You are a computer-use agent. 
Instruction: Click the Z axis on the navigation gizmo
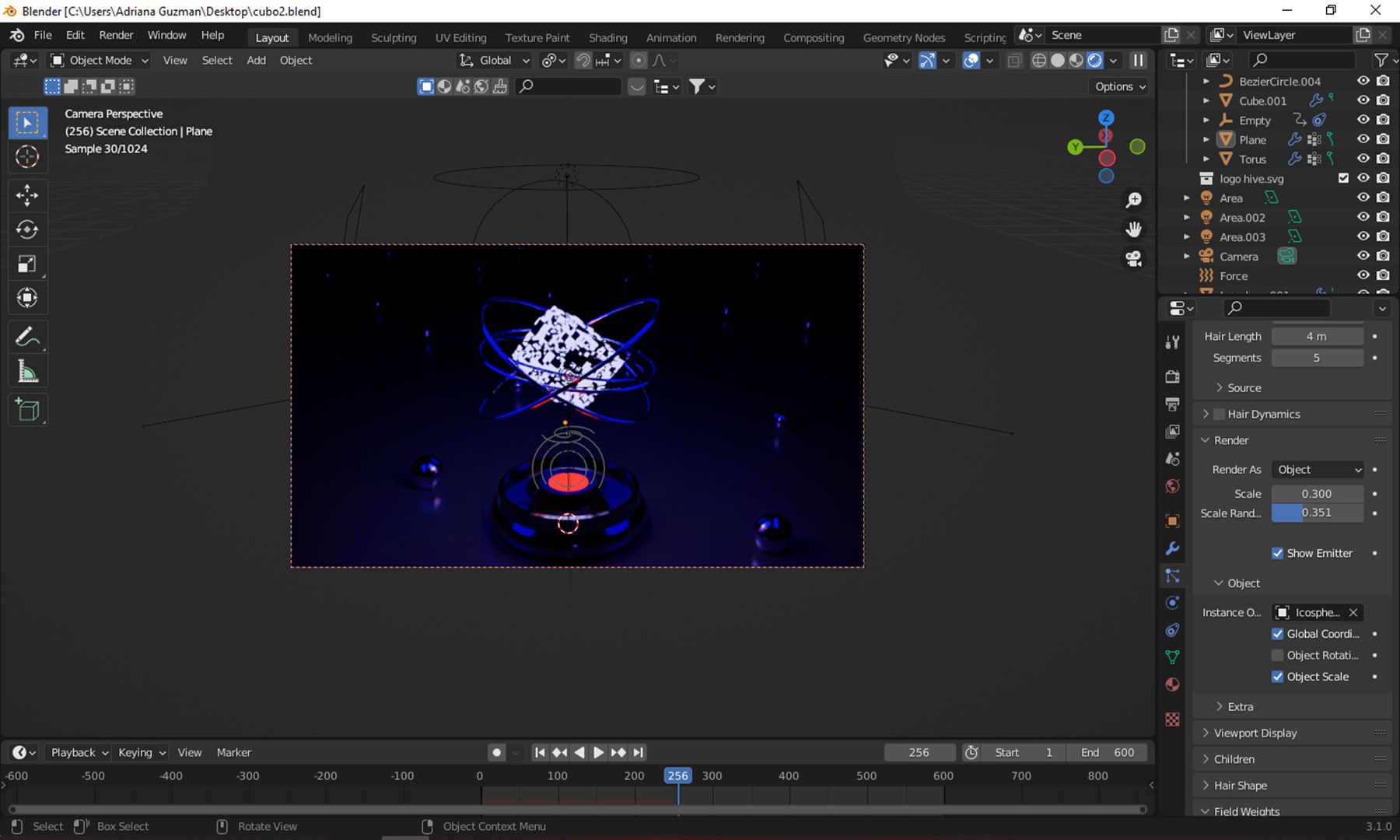pos(1106,118)
